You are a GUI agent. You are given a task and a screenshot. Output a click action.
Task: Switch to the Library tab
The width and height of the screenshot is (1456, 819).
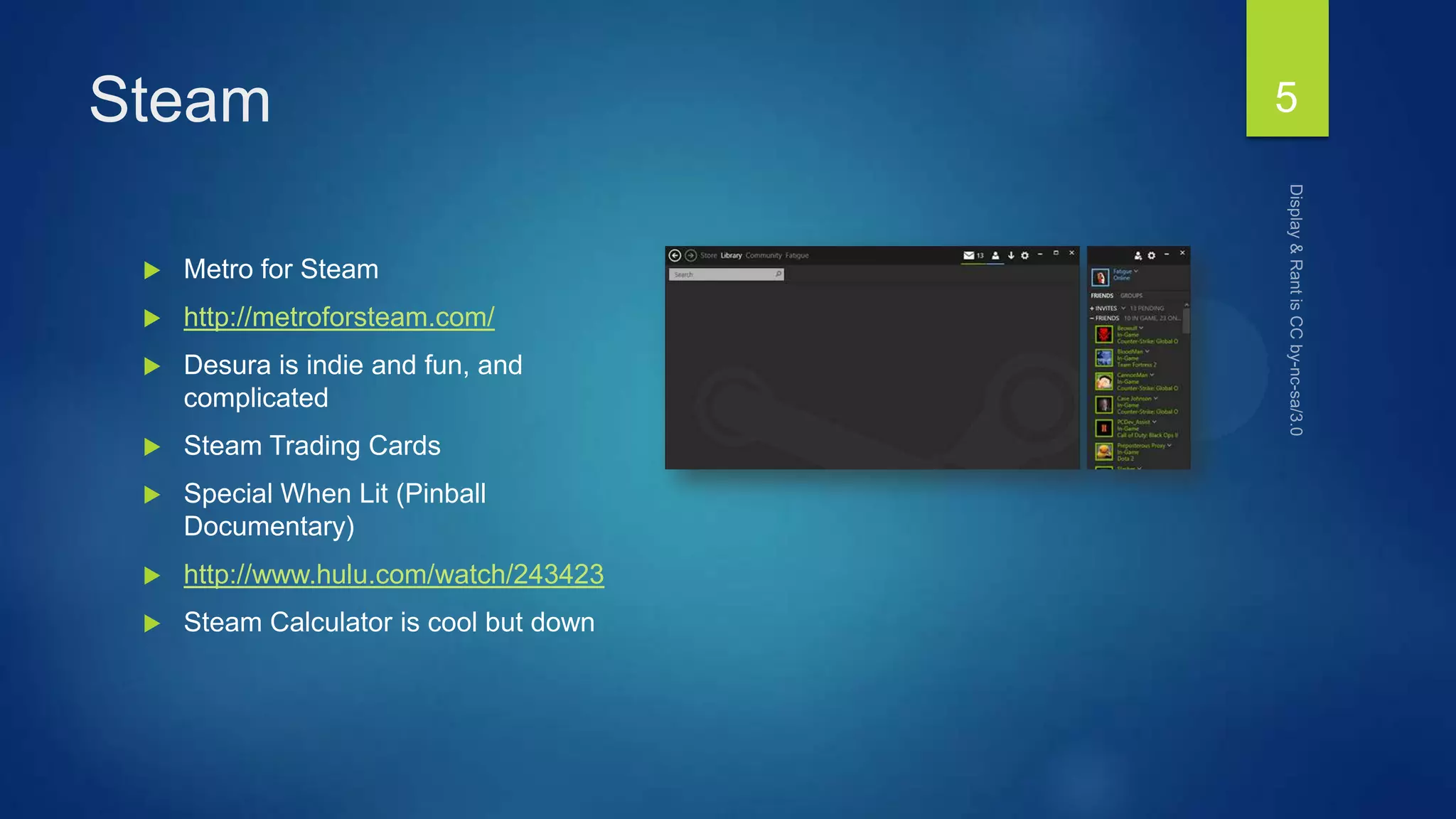(732, 255)
